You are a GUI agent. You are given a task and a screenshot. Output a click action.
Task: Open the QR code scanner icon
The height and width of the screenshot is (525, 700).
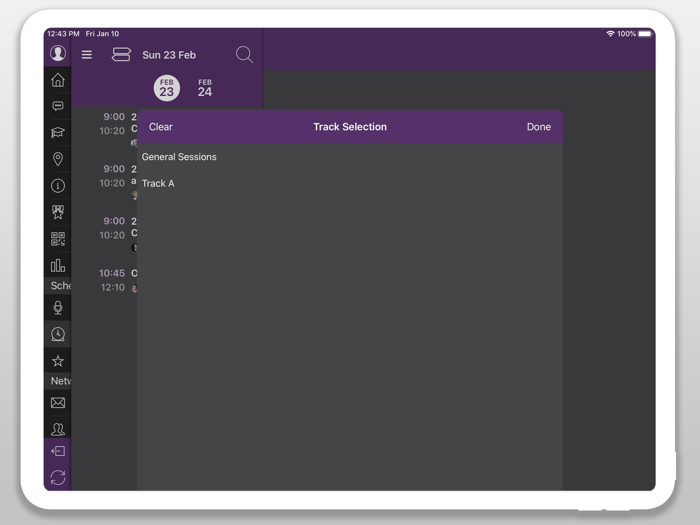[58, 239]
